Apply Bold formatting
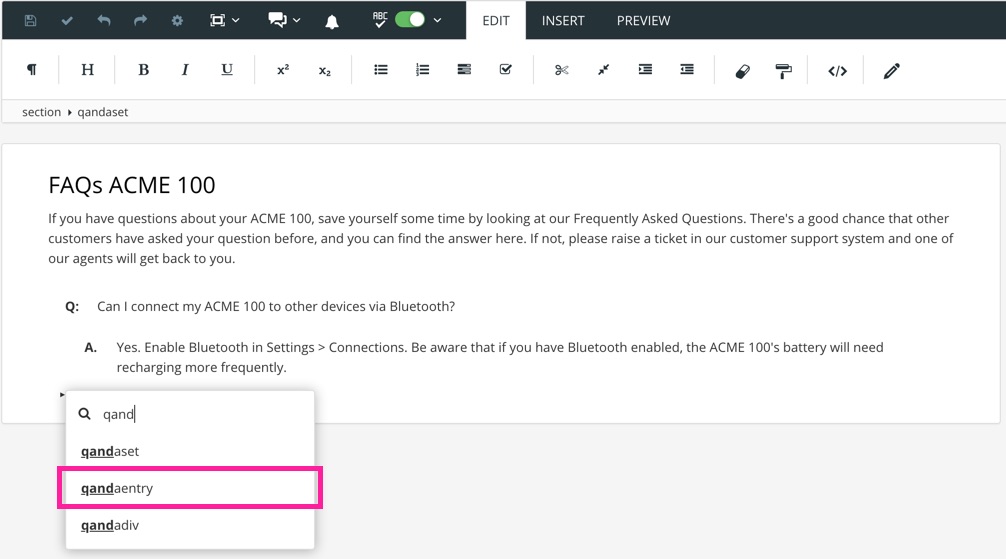 click(x=143, y=70)
